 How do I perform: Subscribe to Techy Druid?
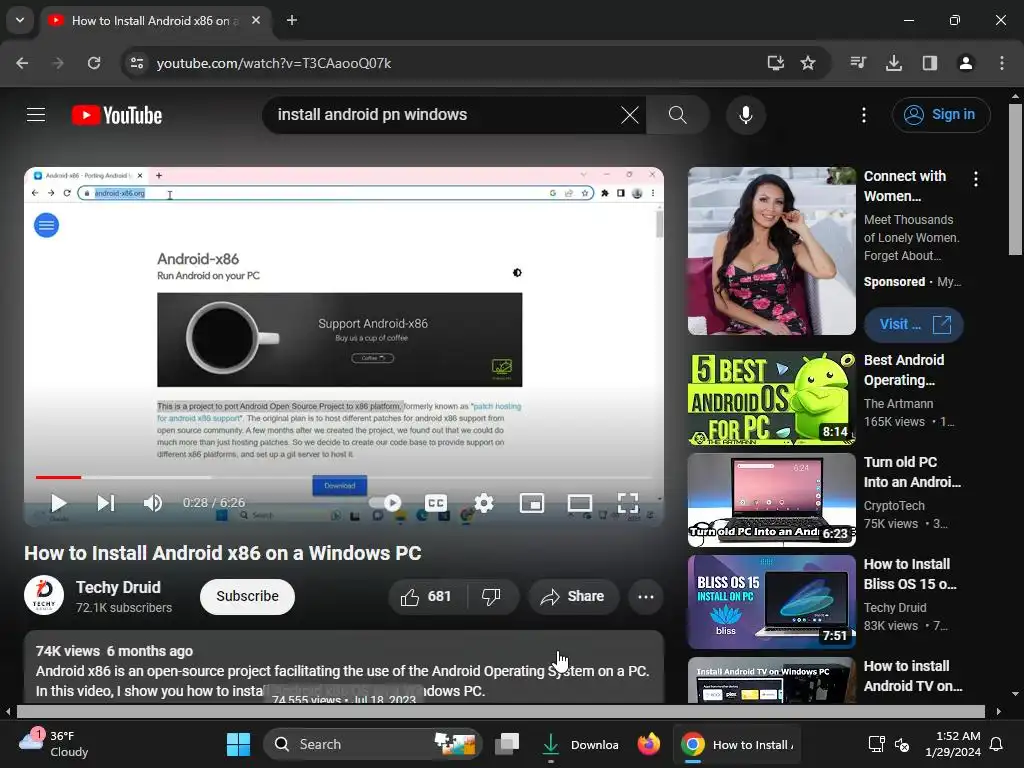tap(248, 596)
